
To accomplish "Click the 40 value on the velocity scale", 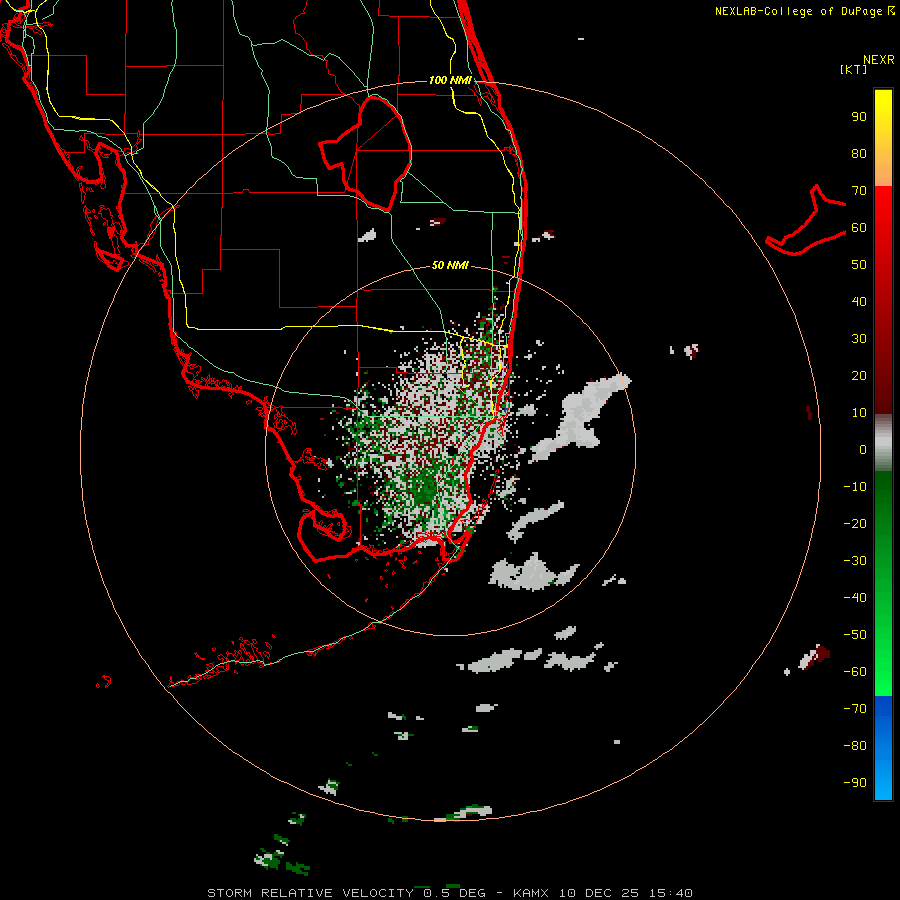I will 859,302.
